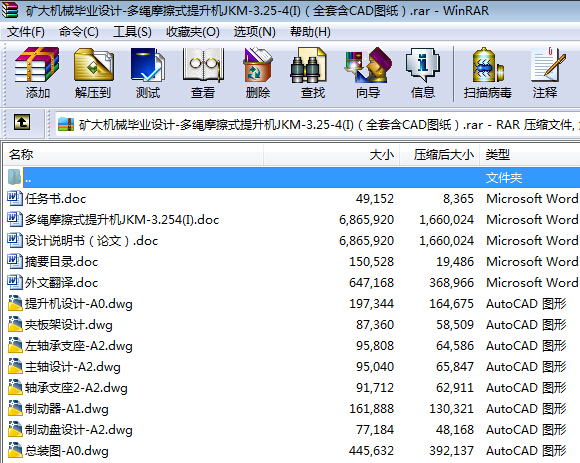Click the archive icon in address bar
The image size is (580, 463).
pos(66,125)
